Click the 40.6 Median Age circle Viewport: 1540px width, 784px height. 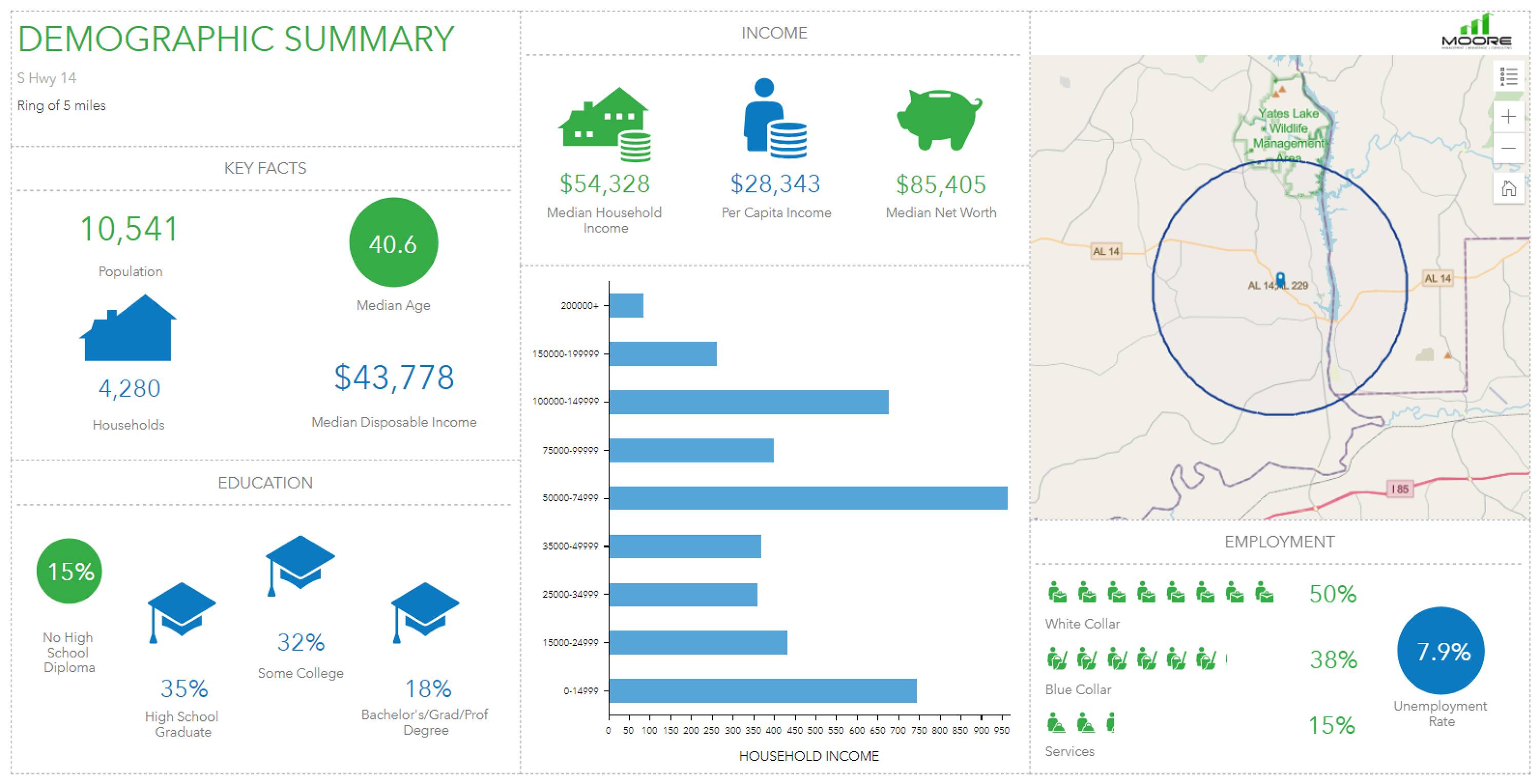[x=393, y=243]
